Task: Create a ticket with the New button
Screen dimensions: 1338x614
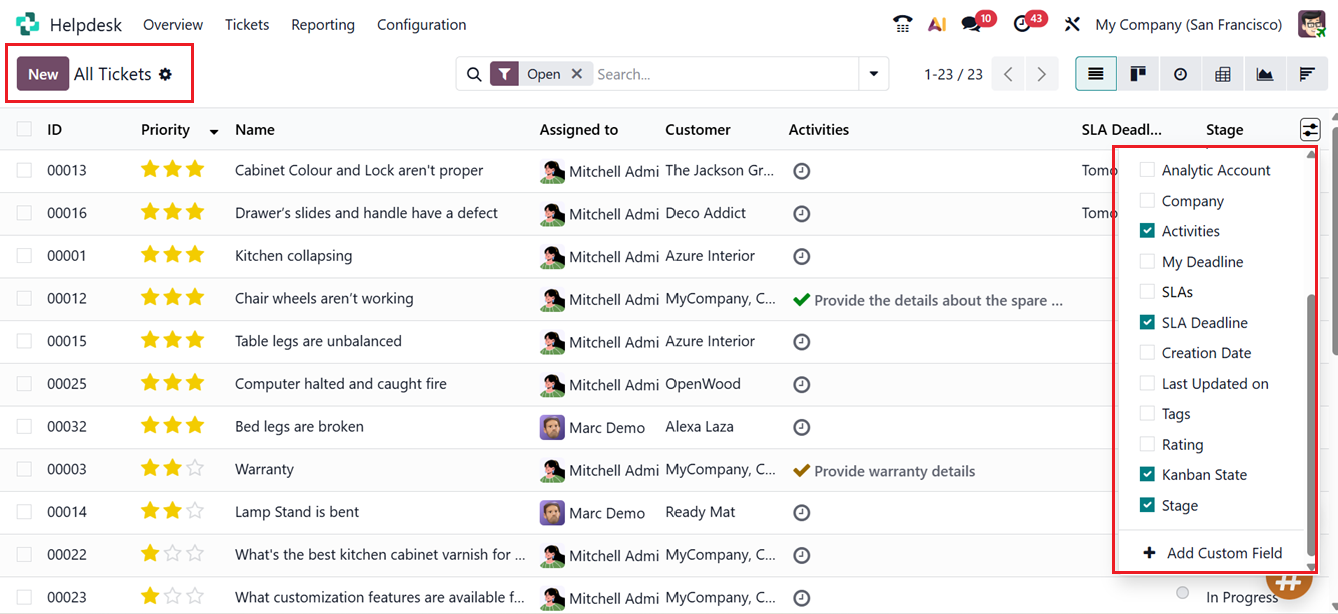Action: [x=42, y=73]
